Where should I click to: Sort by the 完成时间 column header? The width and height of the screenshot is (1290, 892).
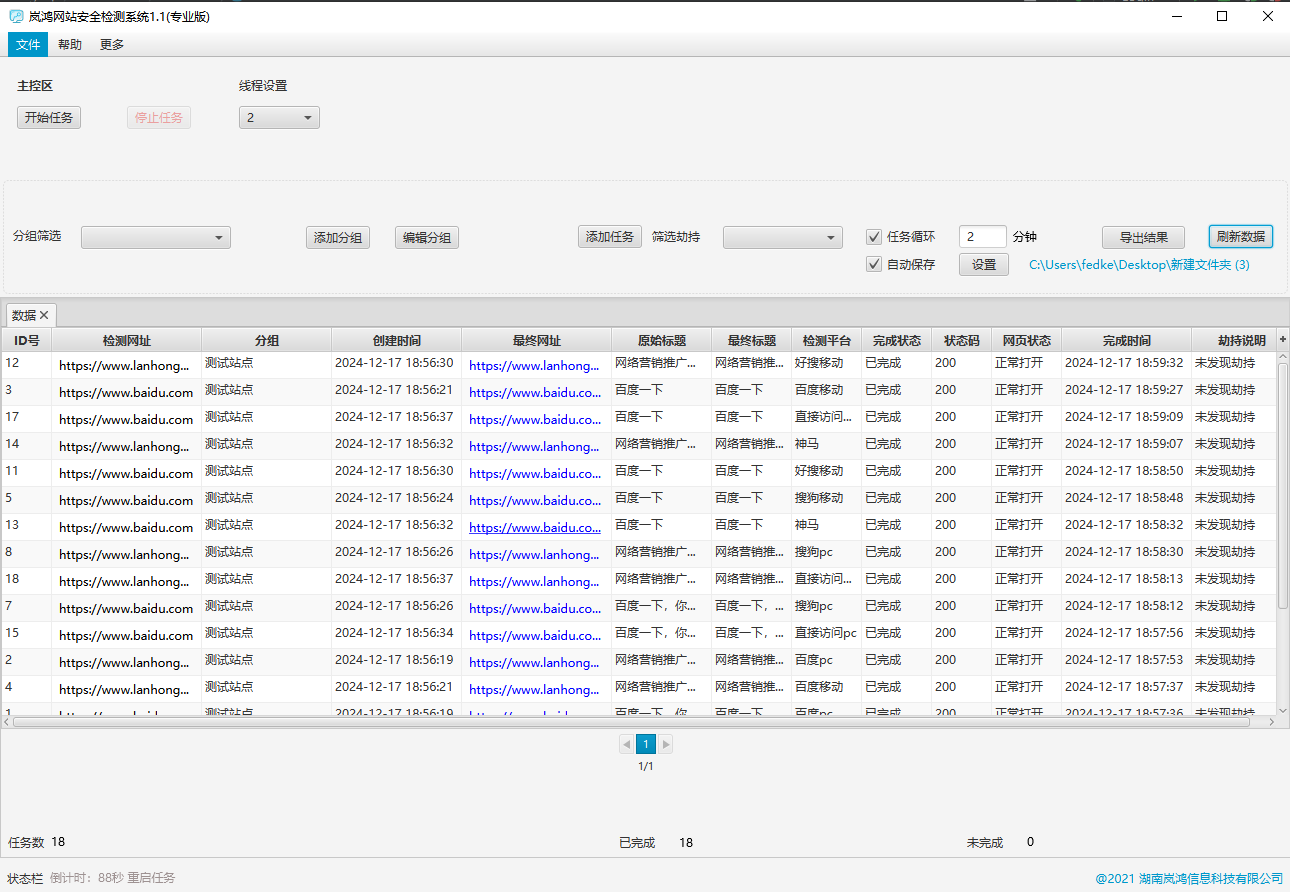pos(1126,340)
